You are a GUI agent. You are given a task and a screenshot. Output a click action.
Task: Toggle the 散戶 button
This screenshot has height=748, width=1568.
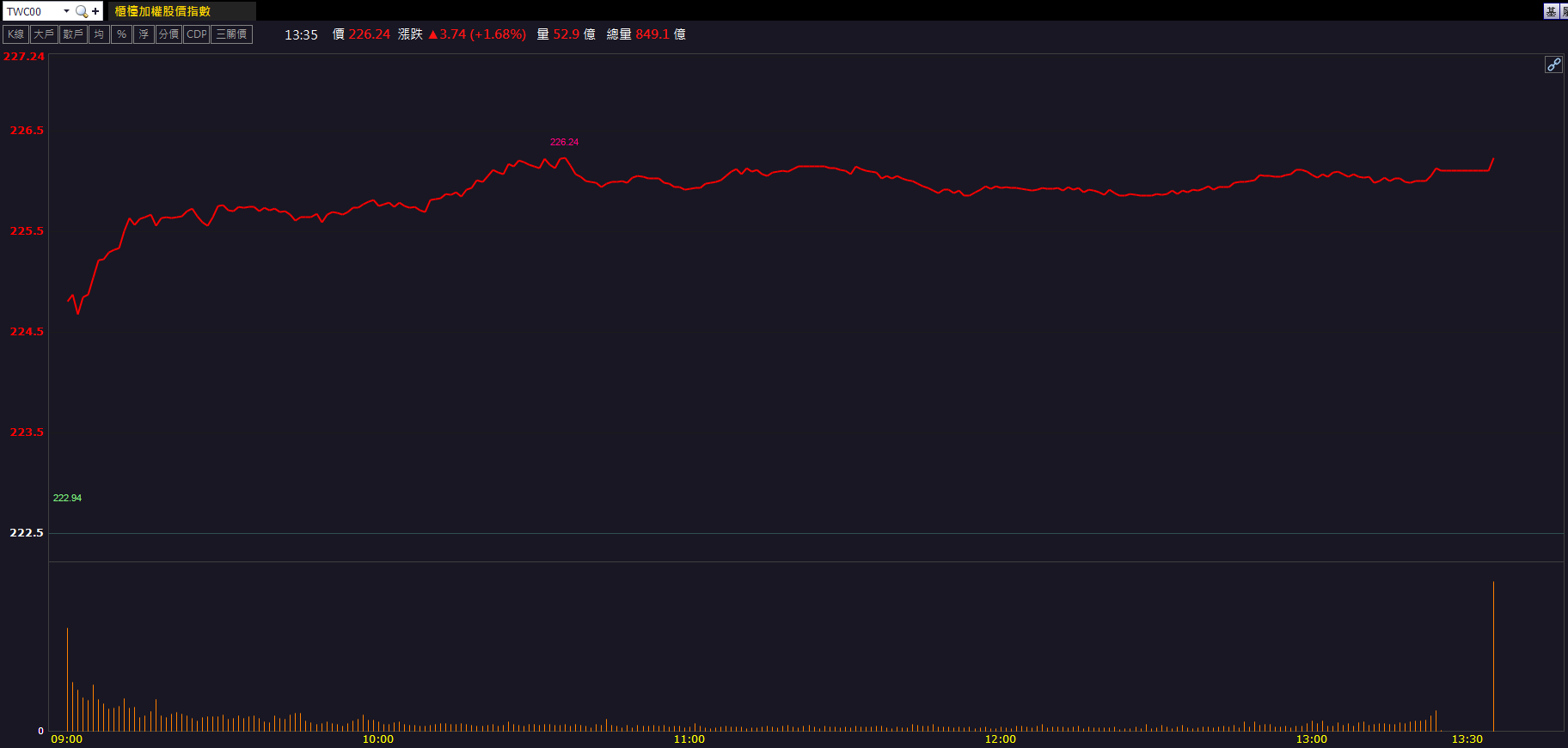[x=73, y=34]
